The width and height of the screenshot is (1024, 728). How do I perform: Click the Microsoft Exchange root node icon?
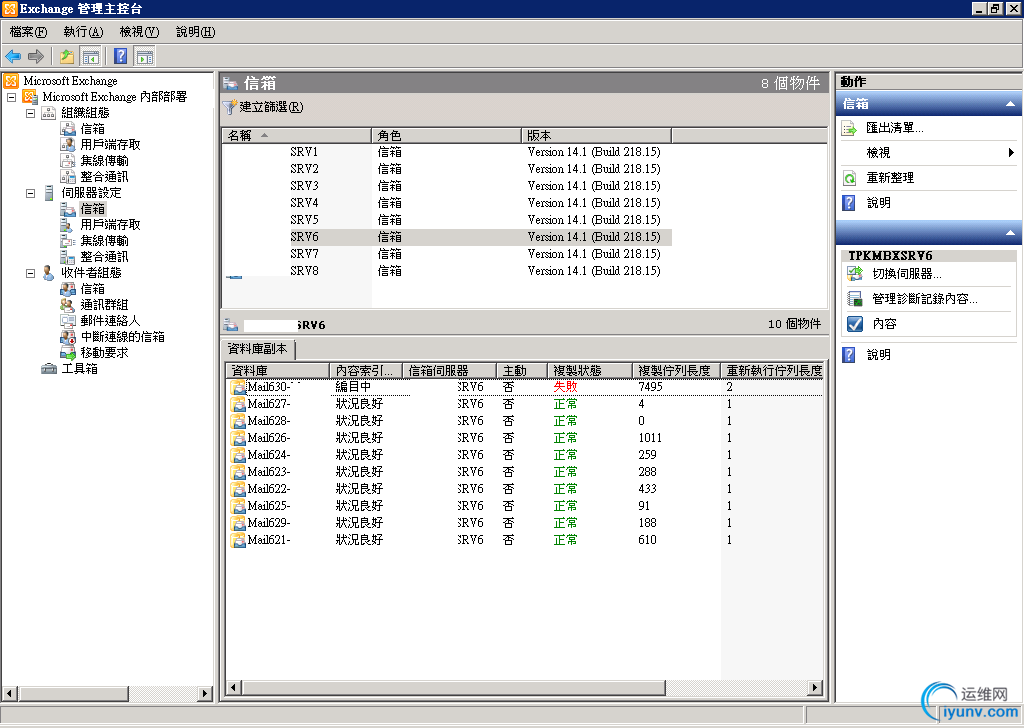[11, 81]
